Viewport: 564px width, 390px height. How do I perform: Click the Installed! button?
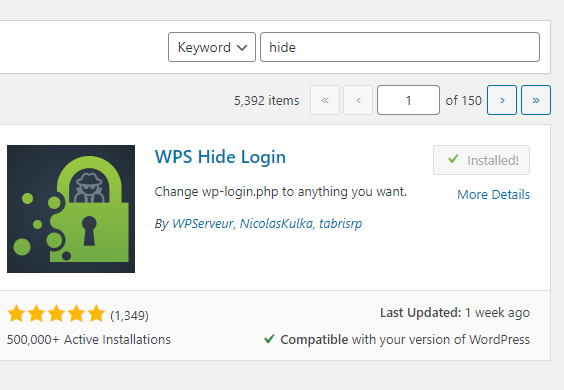[x=481, y=160]
